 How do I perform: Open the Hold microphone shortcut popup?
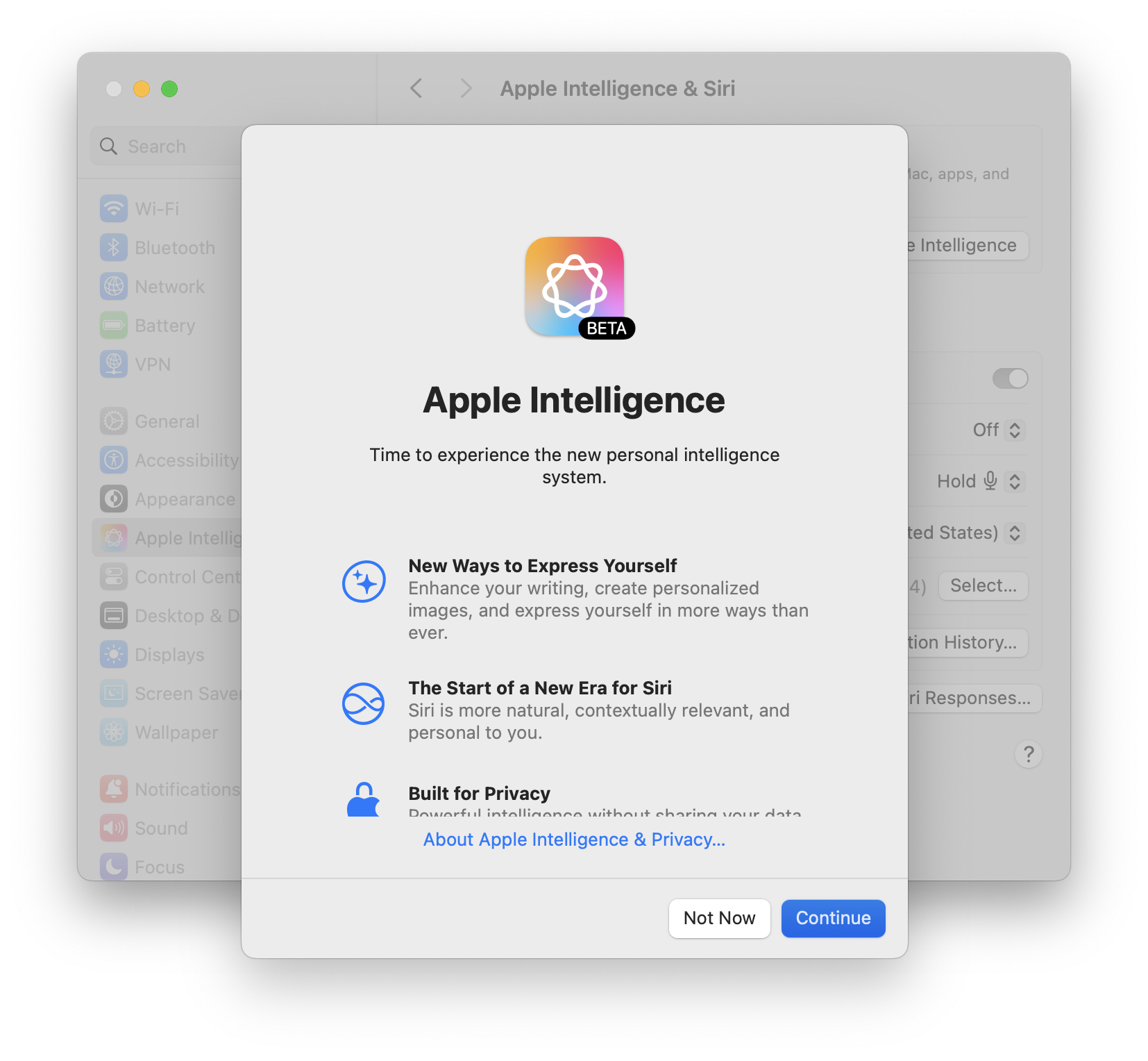[x=981, y=481]
